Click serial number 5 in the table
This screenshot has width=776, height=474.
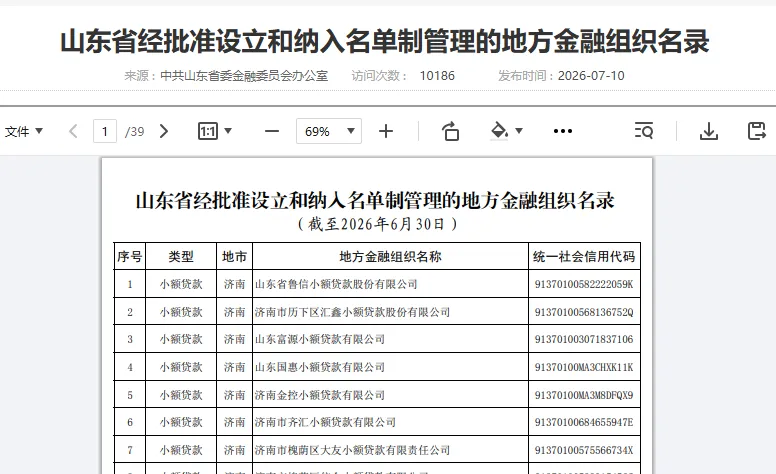130,395
